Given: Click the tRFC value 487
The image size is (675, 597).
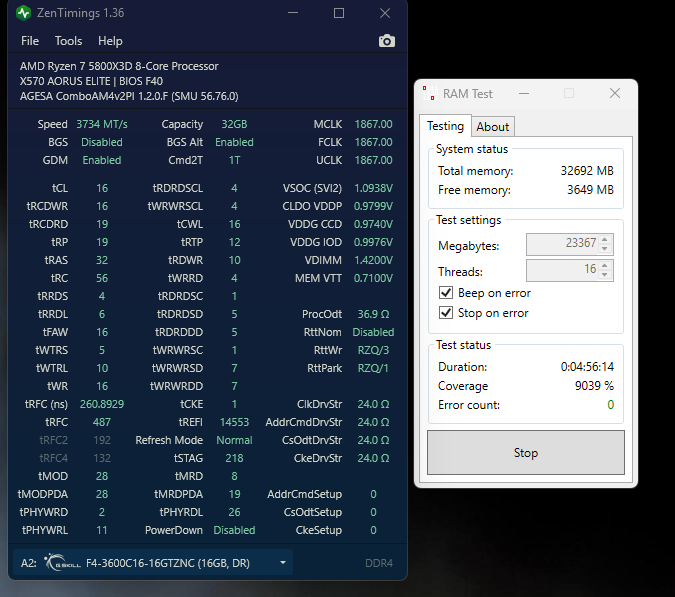Looking at the screenshot, I should (102, 422).
